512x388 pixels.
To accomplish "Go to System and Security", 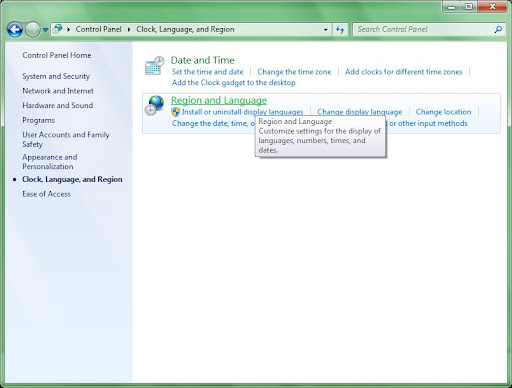I will pyautogui.click(x=56, y=76).
